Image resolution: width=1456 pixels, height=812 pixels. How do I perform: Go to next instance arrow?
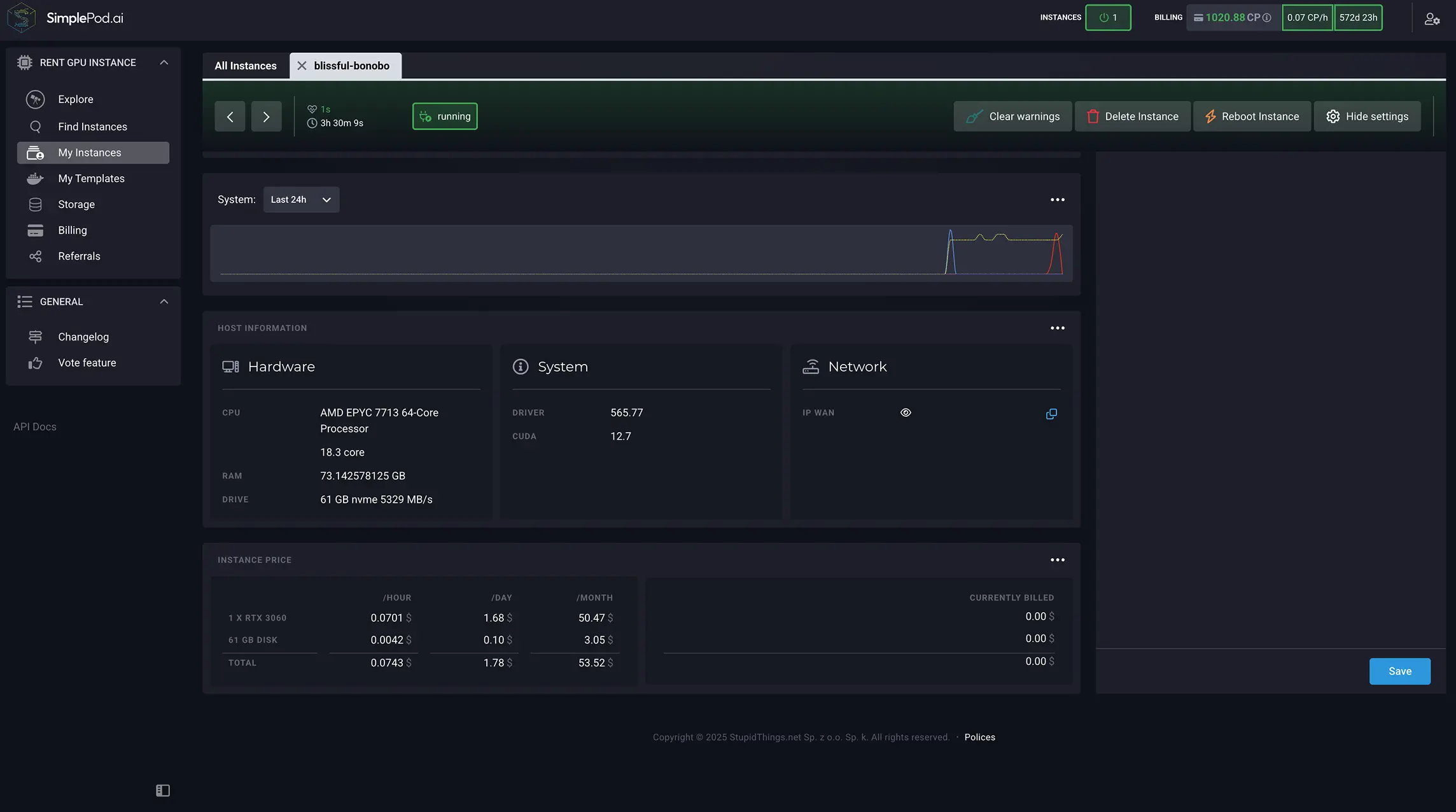click(266, 116)
